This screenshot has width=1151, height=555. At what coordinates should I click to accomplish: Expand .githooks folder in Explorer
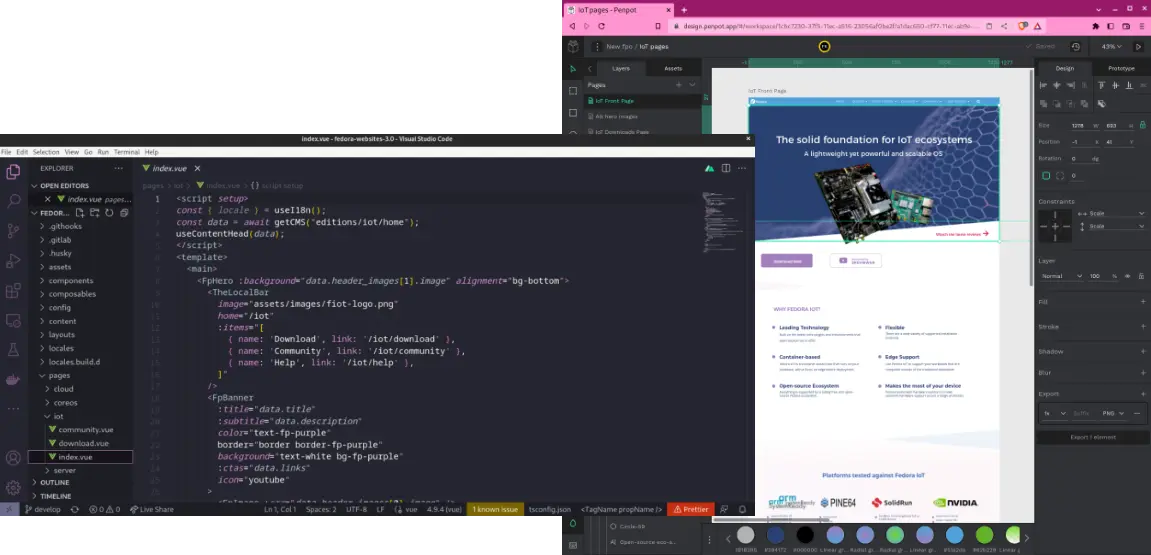65,226
